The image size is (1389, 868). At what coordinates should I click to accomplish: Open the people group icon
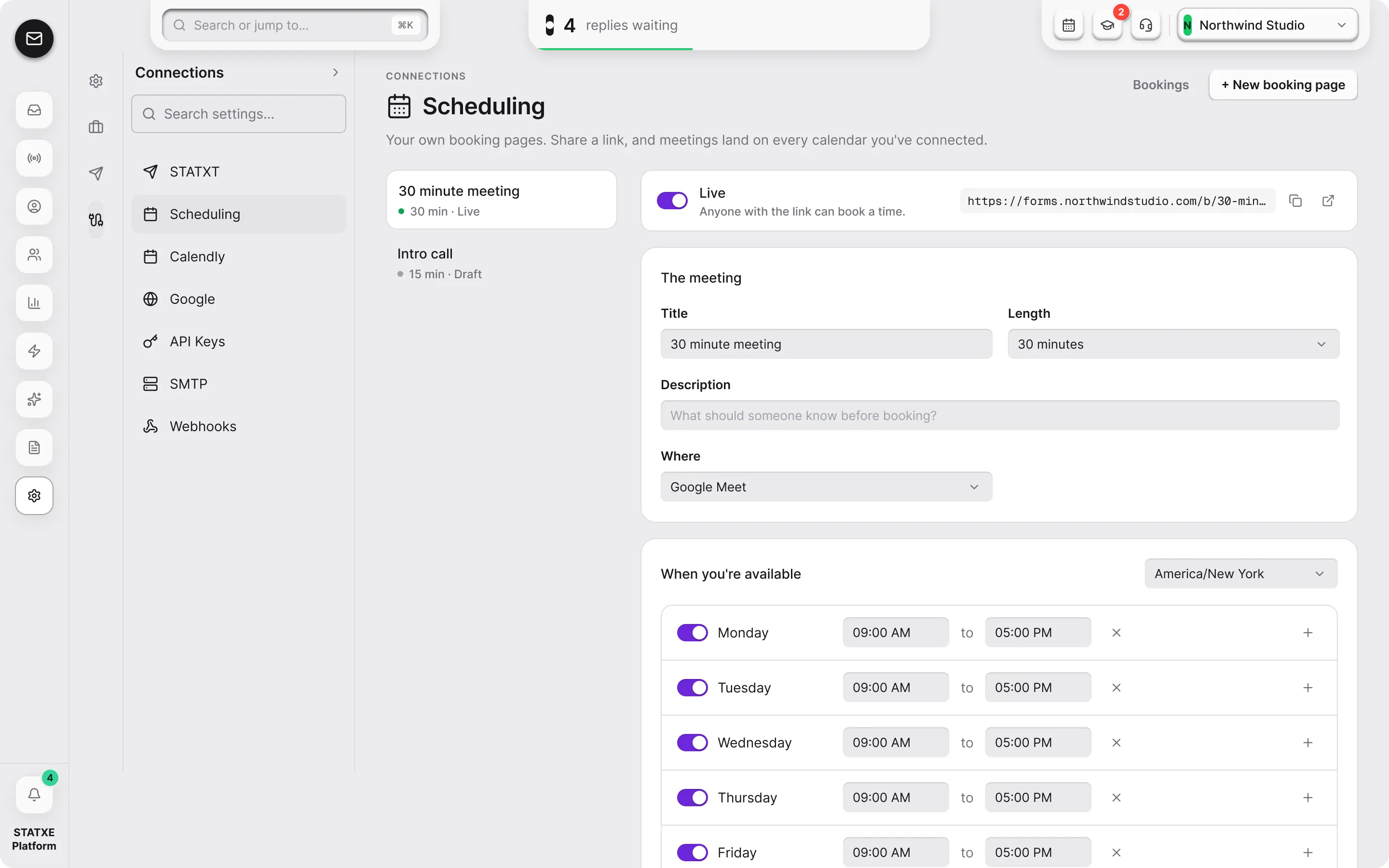pyautogui.click(x=34, y=254)
